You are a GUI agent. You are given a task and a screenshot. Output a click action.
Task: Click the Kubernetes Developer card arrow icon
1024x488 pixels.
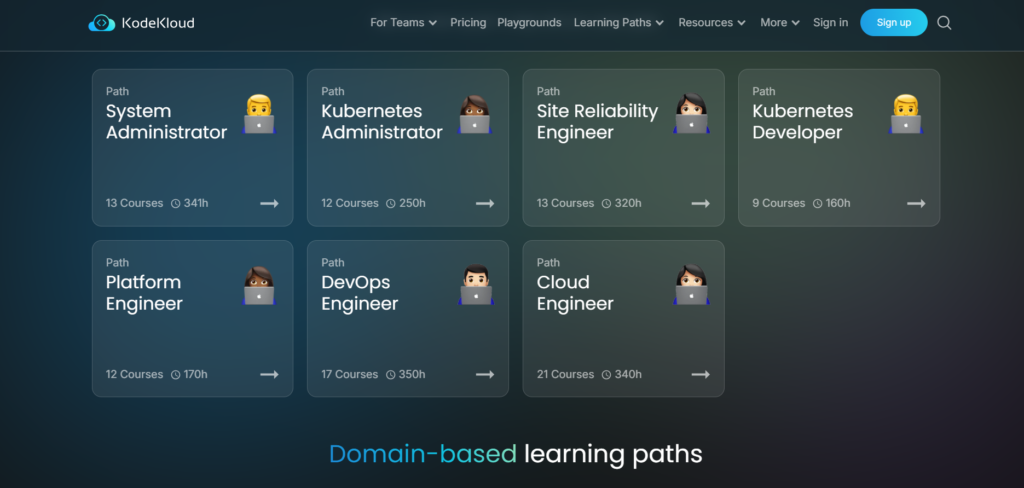click(916, 203)
